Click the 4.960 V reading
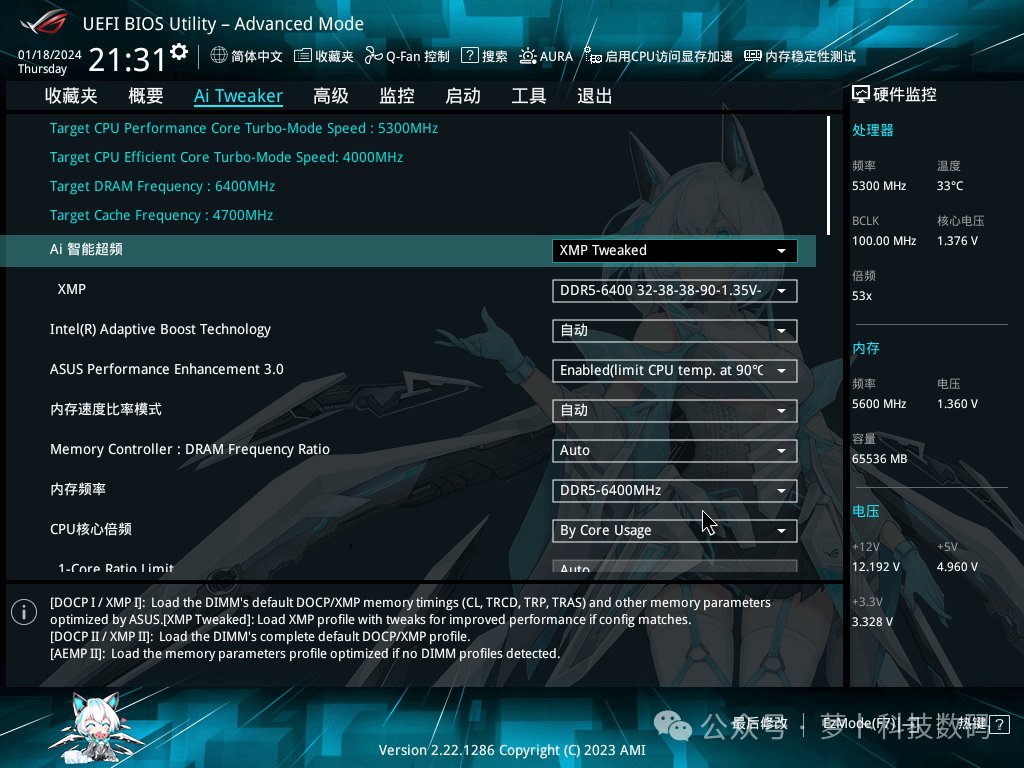Image resolution: width=1024 pixels, height=768 pixels. tap(957, 567)
